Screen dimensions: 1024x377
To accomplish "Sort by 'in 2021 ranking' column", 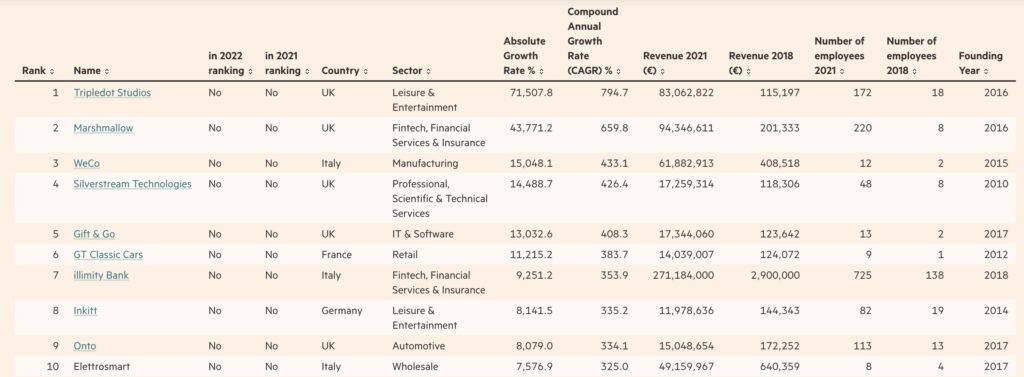I will pos(307,71).
